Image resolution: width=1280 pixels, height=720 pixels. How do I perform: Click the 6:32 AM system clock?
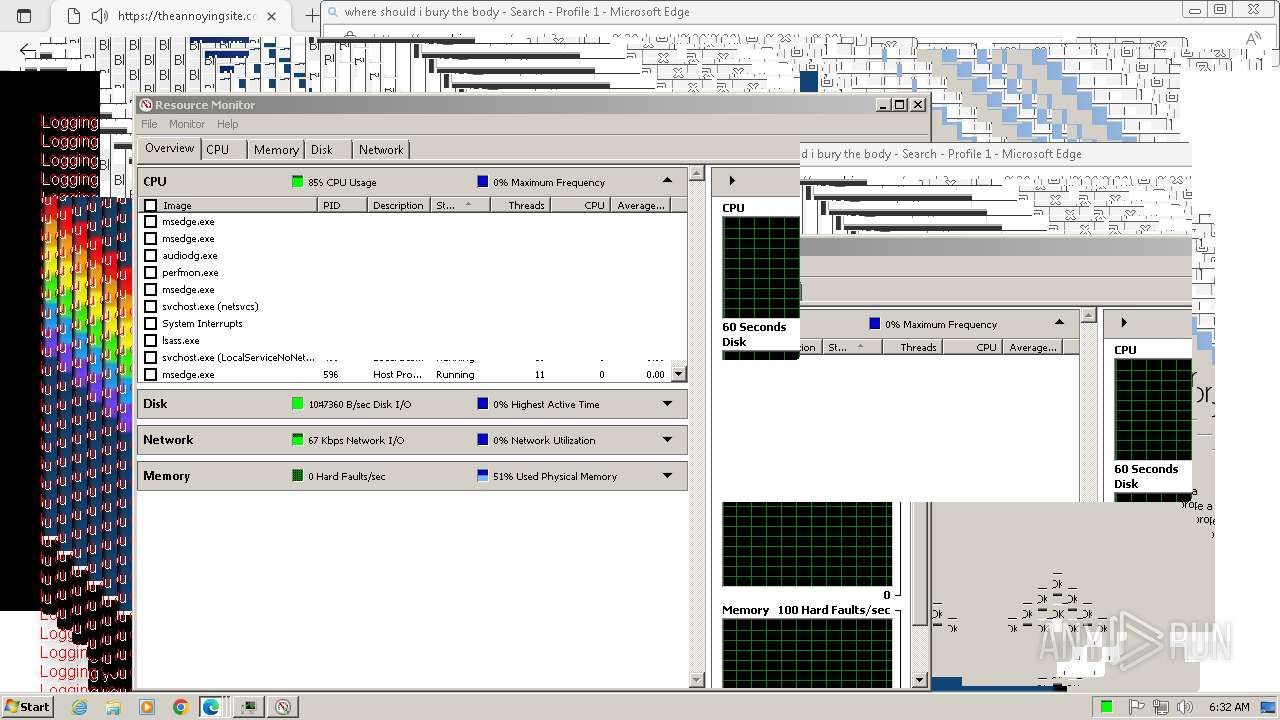[1228, 707]
